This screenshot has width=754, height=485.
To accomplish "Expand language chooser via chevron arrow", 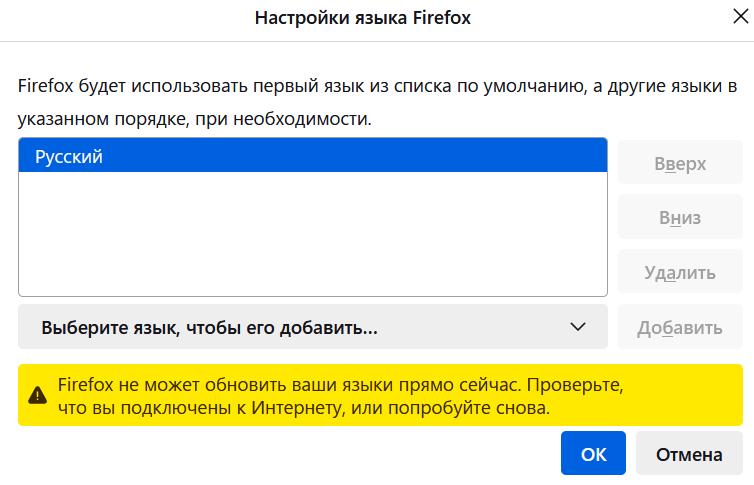I will 577,327.
